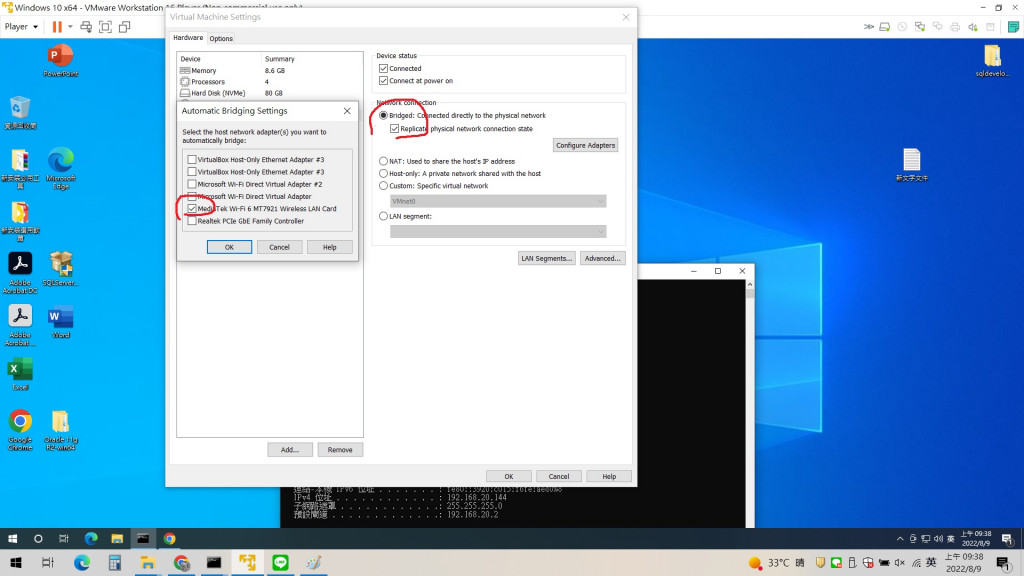The width and height of the screenshot is (1024, 576).
Task: Select the Recycle Bin desktop icon
Action: pyautogui.click(x=20, y=112)
